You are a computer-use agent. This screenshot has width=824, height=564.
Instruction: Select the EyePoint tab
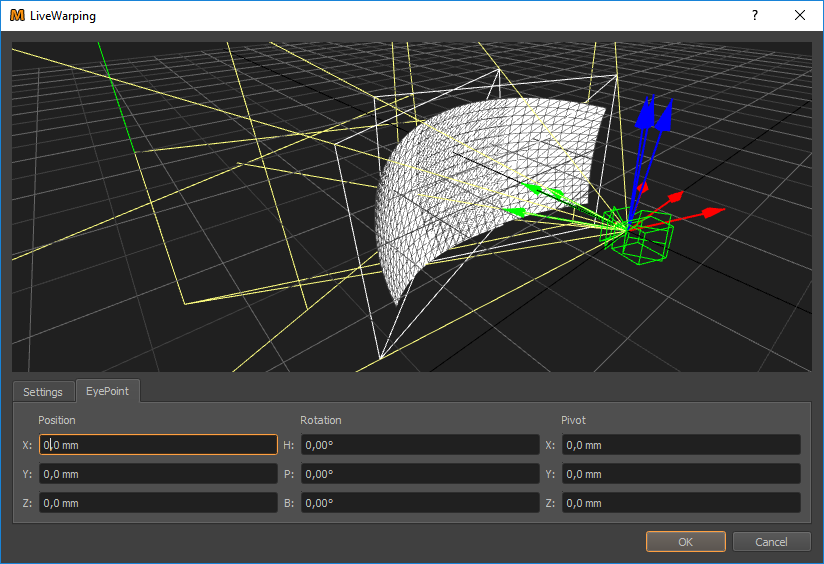(x=108, y=391)
